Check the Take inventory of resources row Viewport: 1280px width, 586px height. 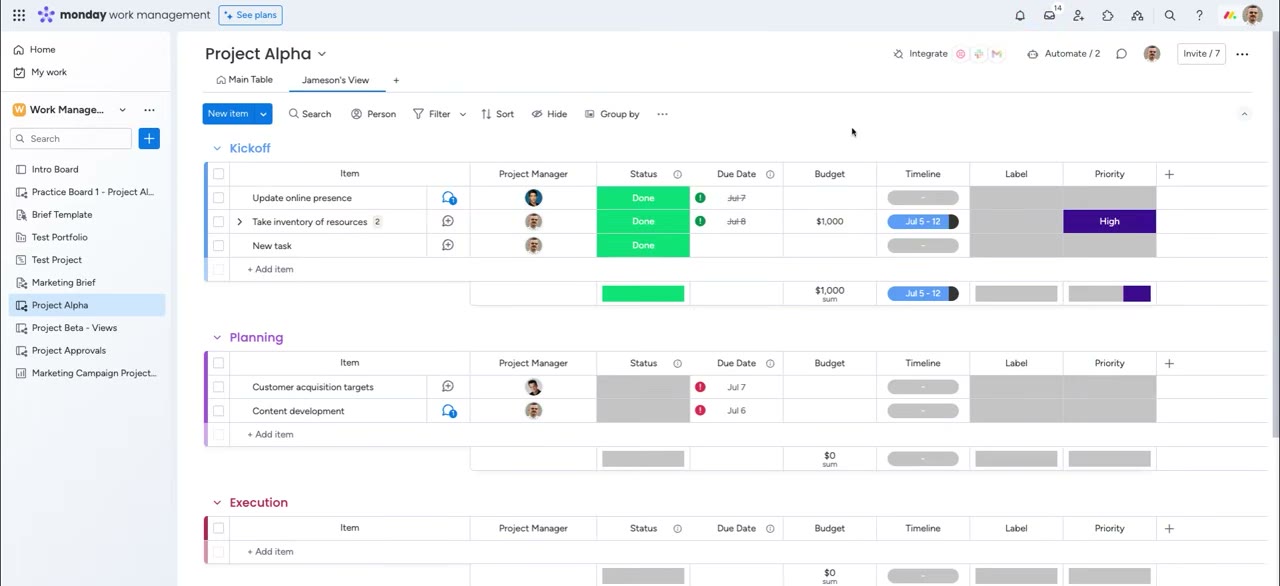click(x=218, y=221)
